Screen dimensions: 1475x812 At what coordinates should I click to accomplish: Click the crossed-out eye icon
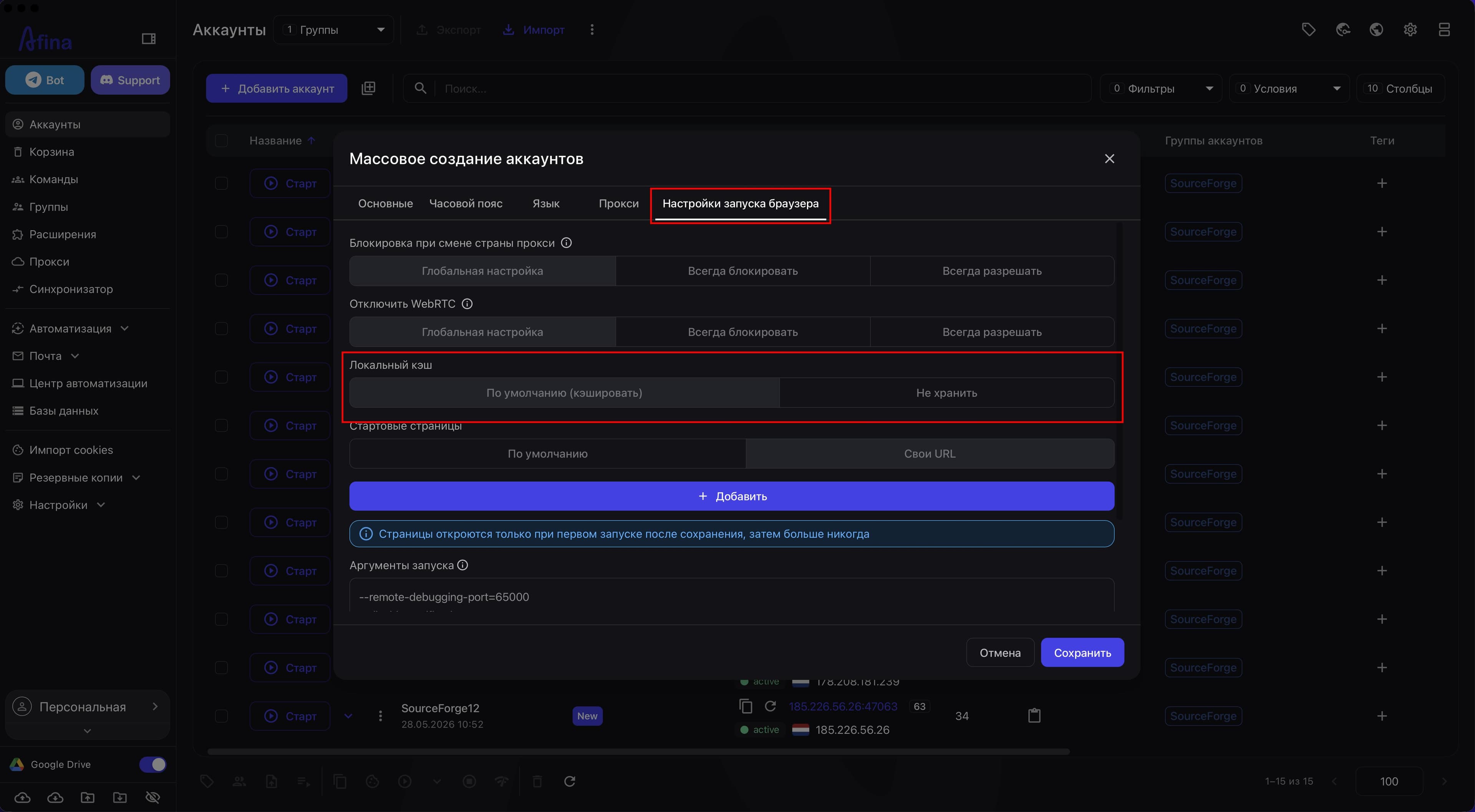click(x=152, y=797)
